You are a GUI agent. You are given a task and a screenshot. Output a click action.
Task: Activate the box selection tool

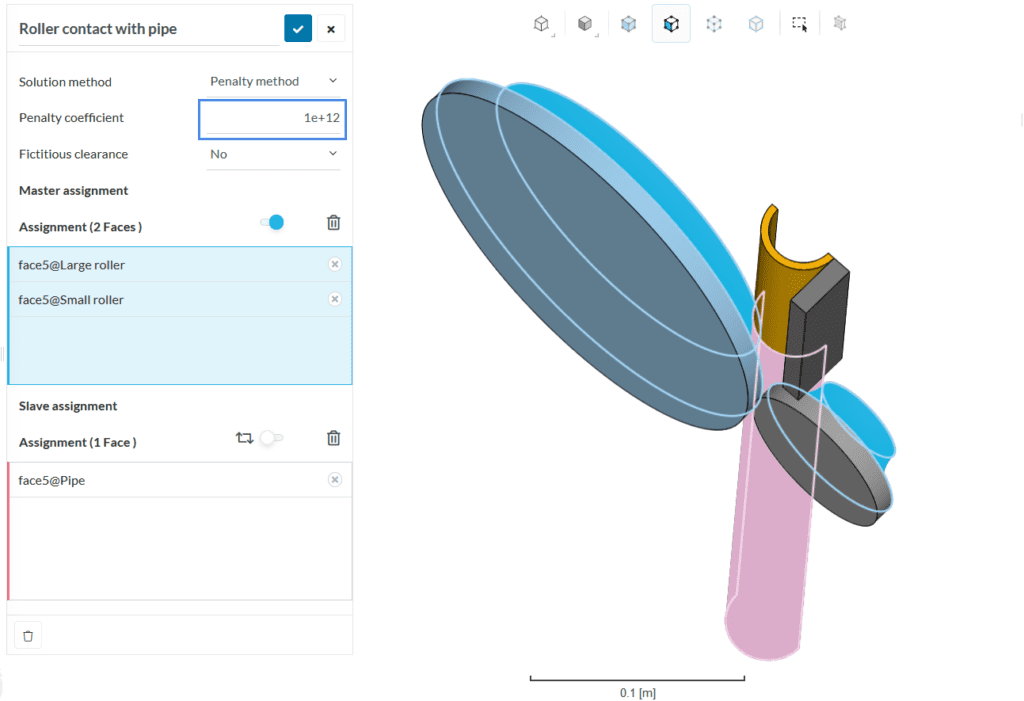799,24
